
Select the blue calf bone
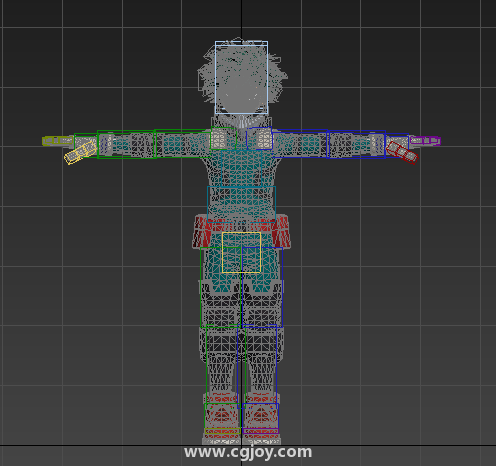pyautogui.click(x=257, y=366)
